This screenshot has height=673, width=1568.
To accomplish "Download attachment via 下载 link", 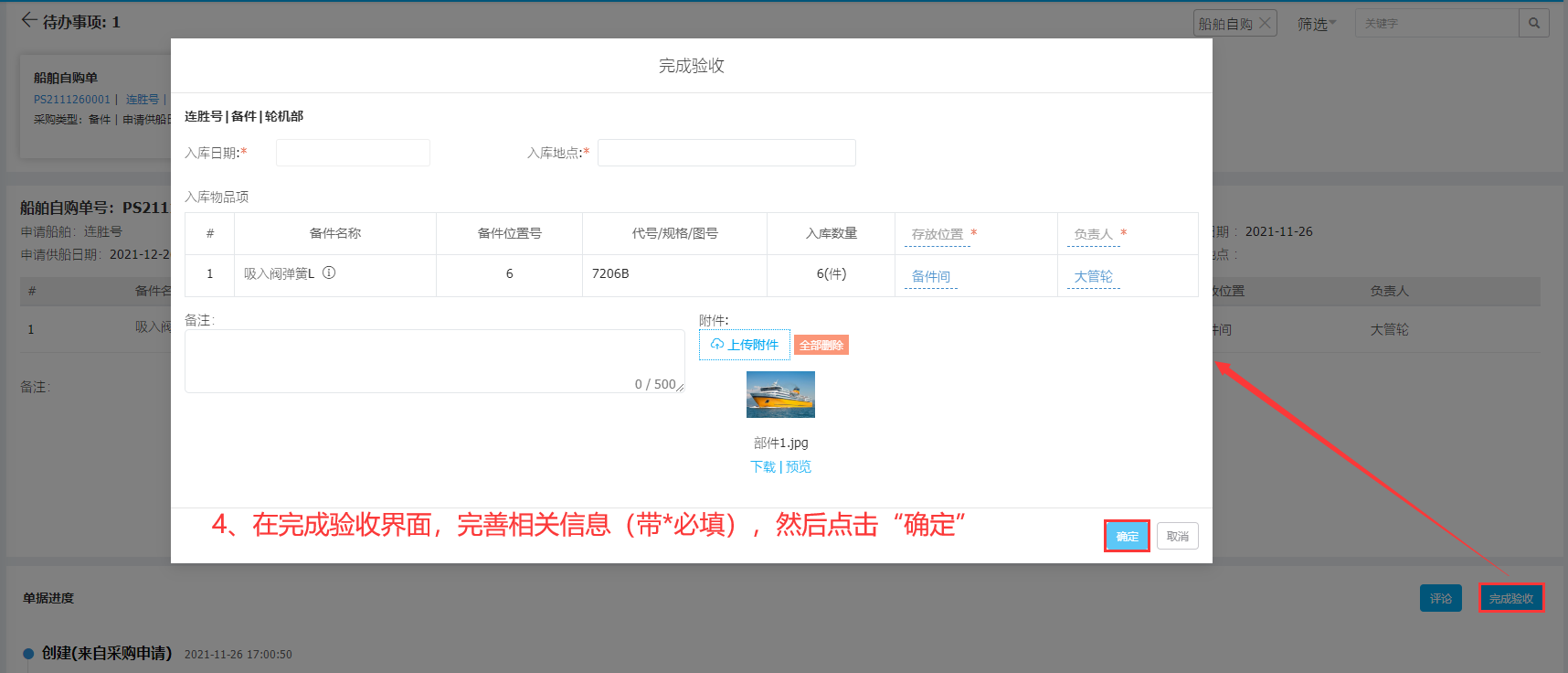I will [763, 466].
